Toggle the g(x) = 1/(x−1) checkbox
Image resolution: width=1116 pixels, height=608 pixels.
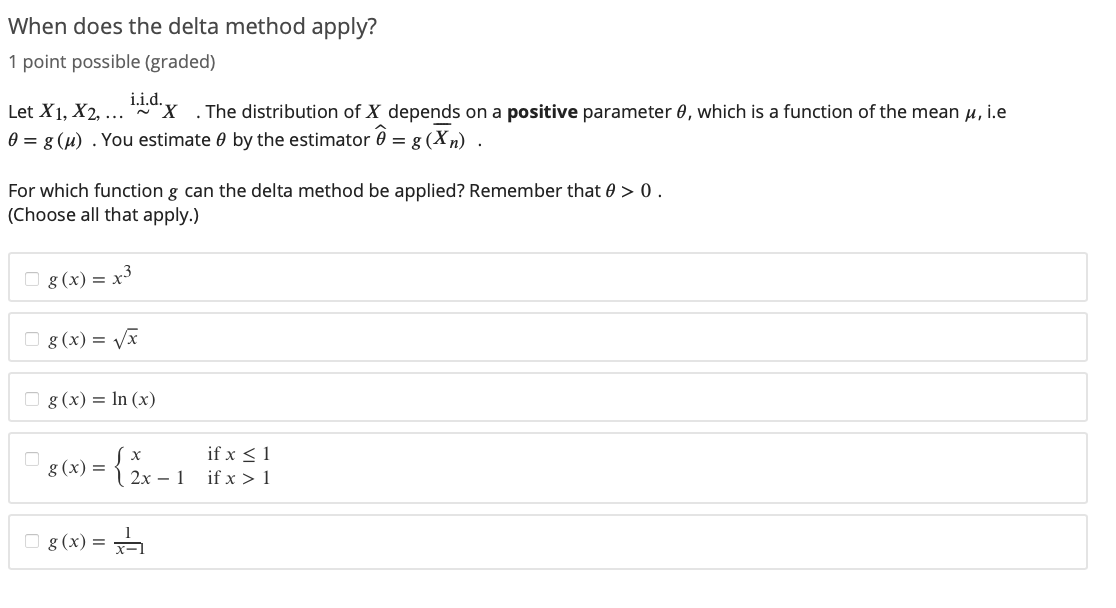point(32,541)
